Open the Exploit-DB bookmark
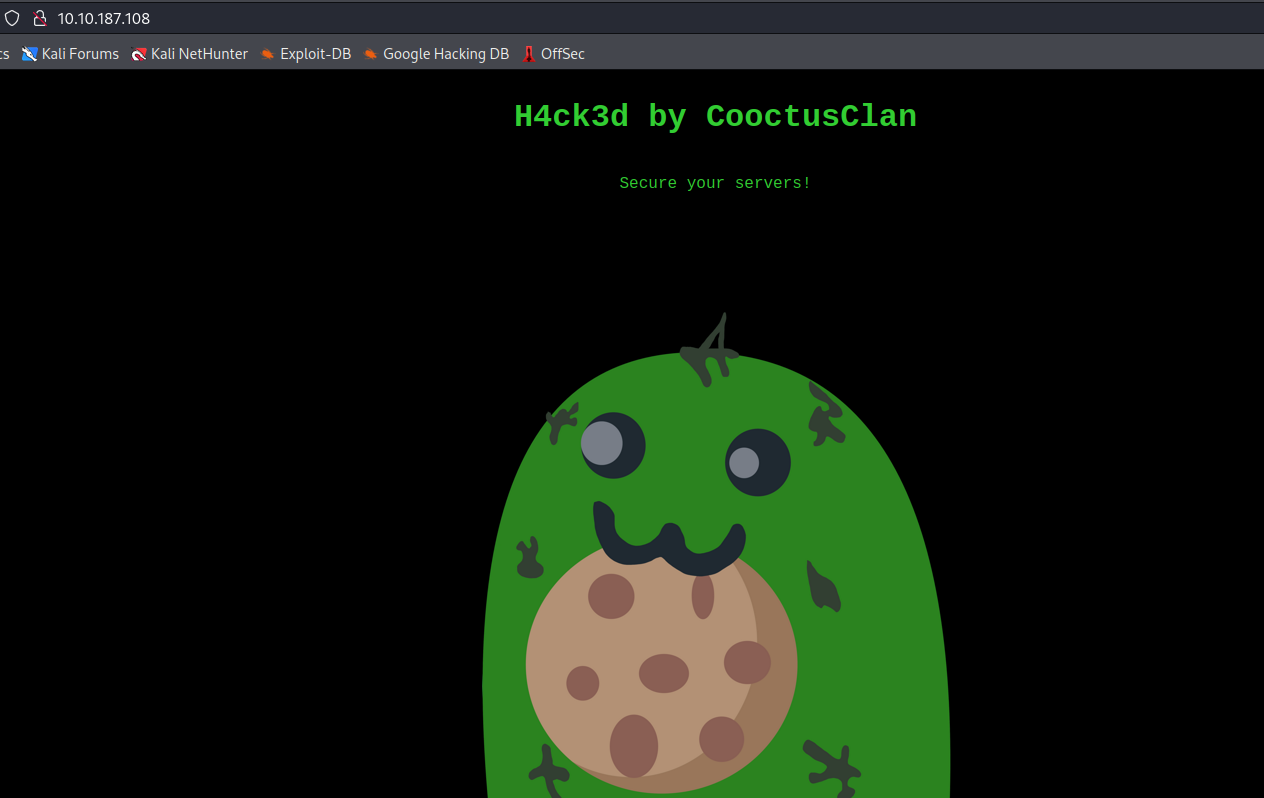The width and height of the screenshot is (1264, 798). (306, 54)
